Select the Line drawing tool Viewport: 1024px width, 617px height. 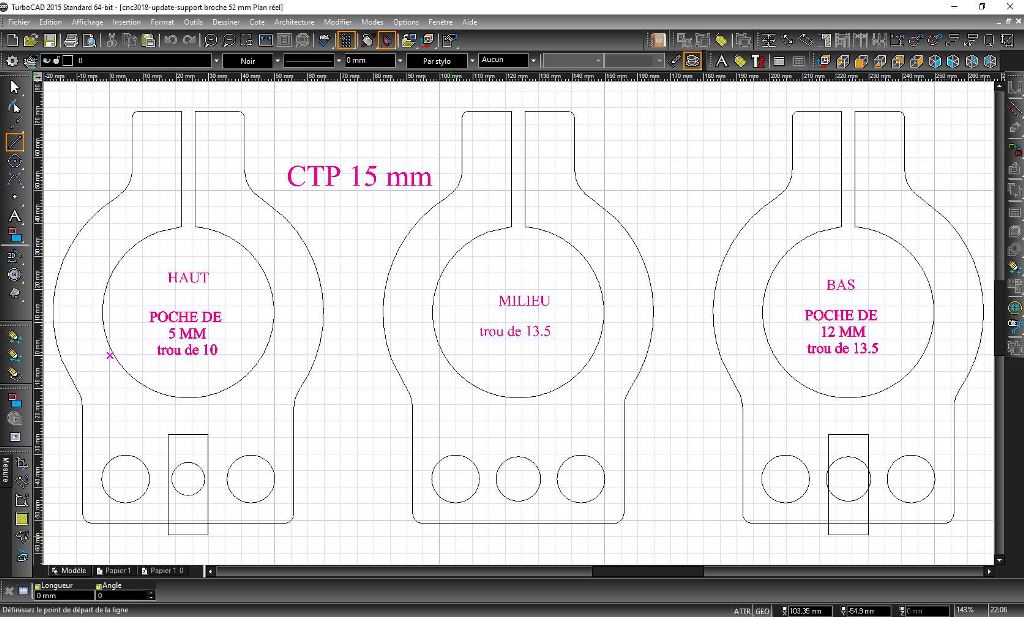(14, 141)
